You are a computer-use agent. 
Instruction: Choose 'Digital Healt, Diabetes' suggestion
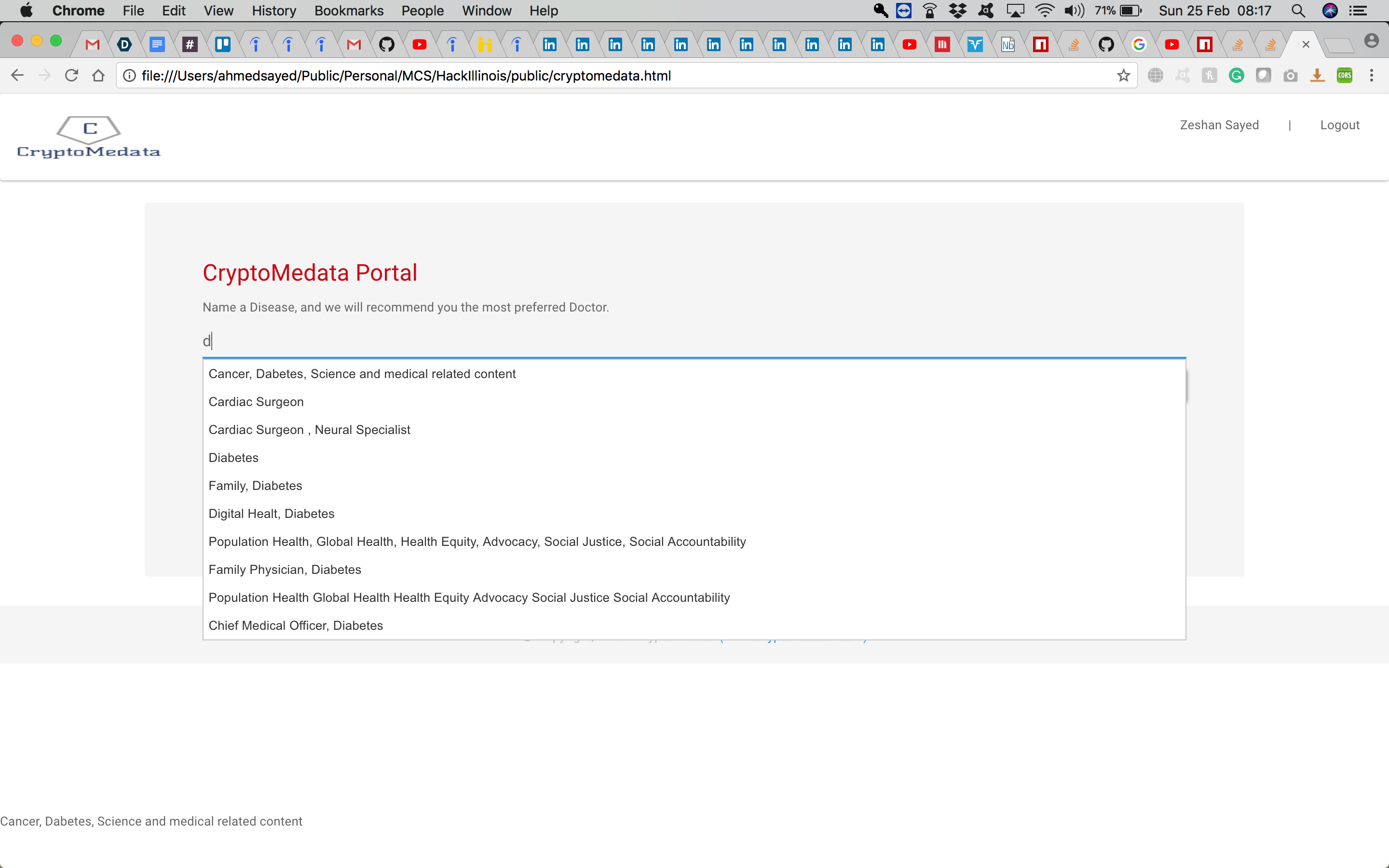[272, 514]
